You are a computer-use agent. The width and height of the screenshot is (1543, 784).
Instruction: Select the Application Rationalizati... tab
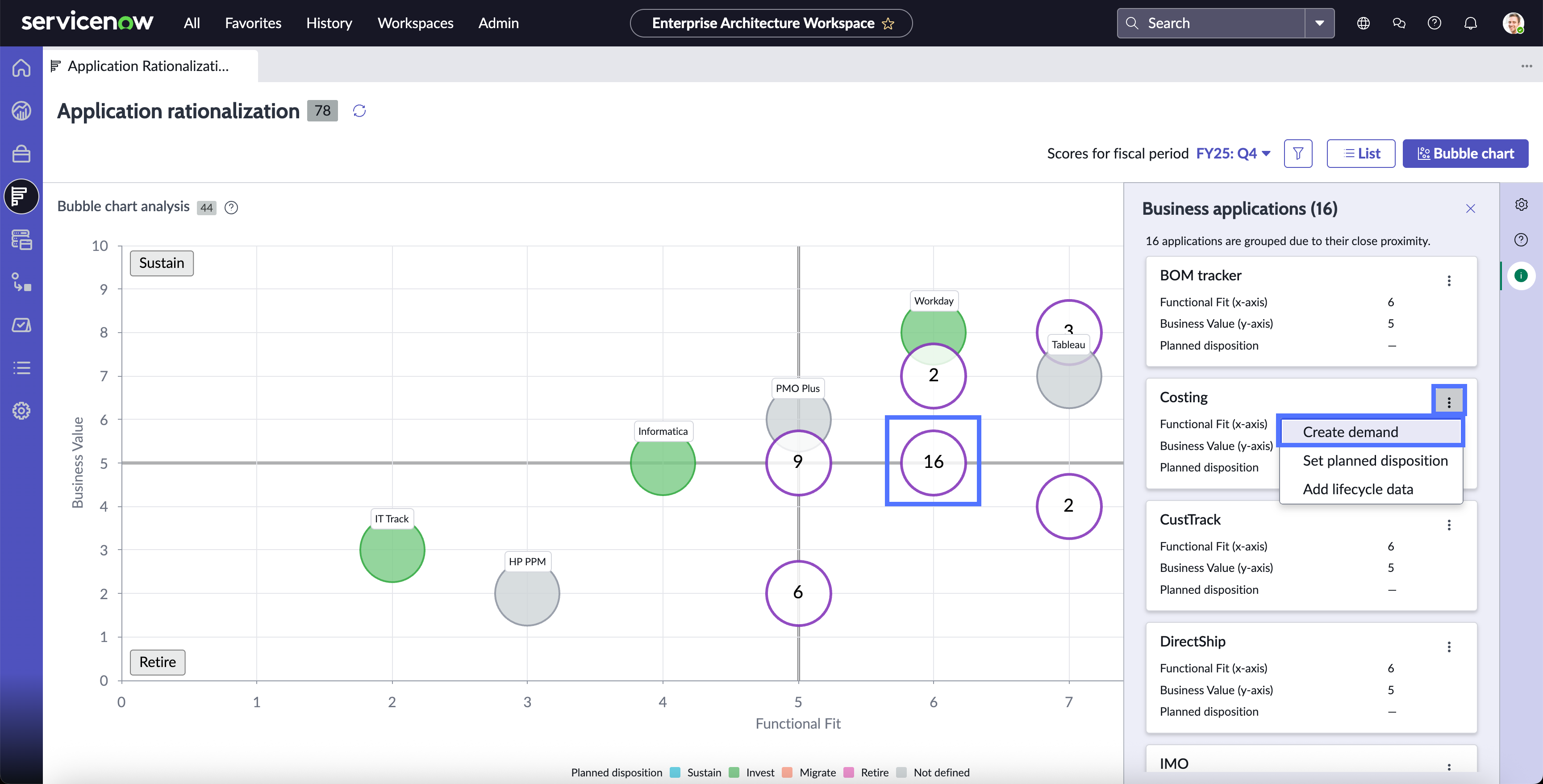150,66
